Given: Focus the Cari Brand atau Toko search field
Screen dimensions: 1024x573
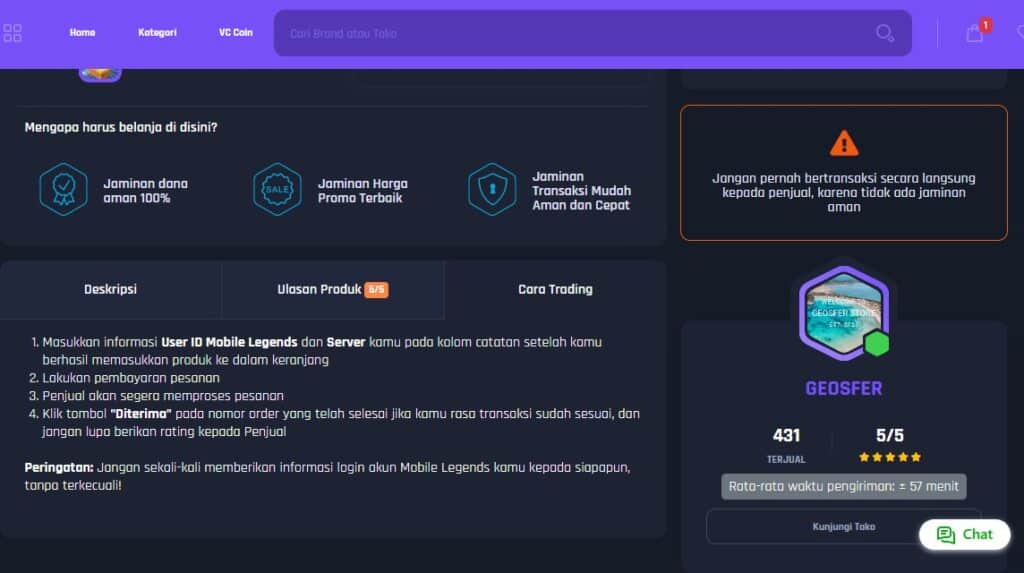Looking at the screenshot, I should [x=570, y=33].
